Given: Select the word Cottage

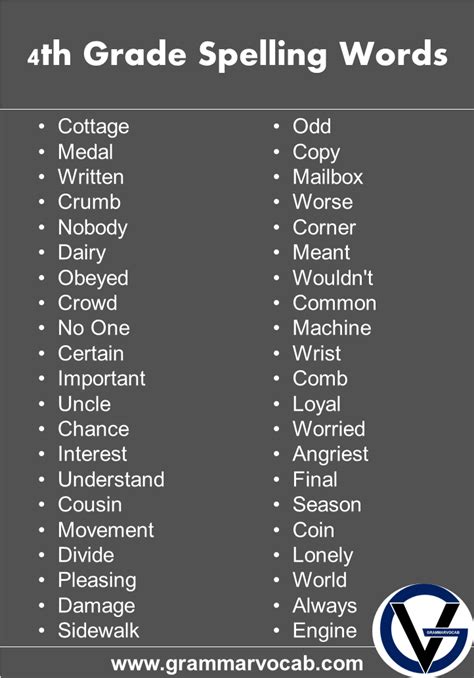Looking at the screenshot, I should 93,127.
